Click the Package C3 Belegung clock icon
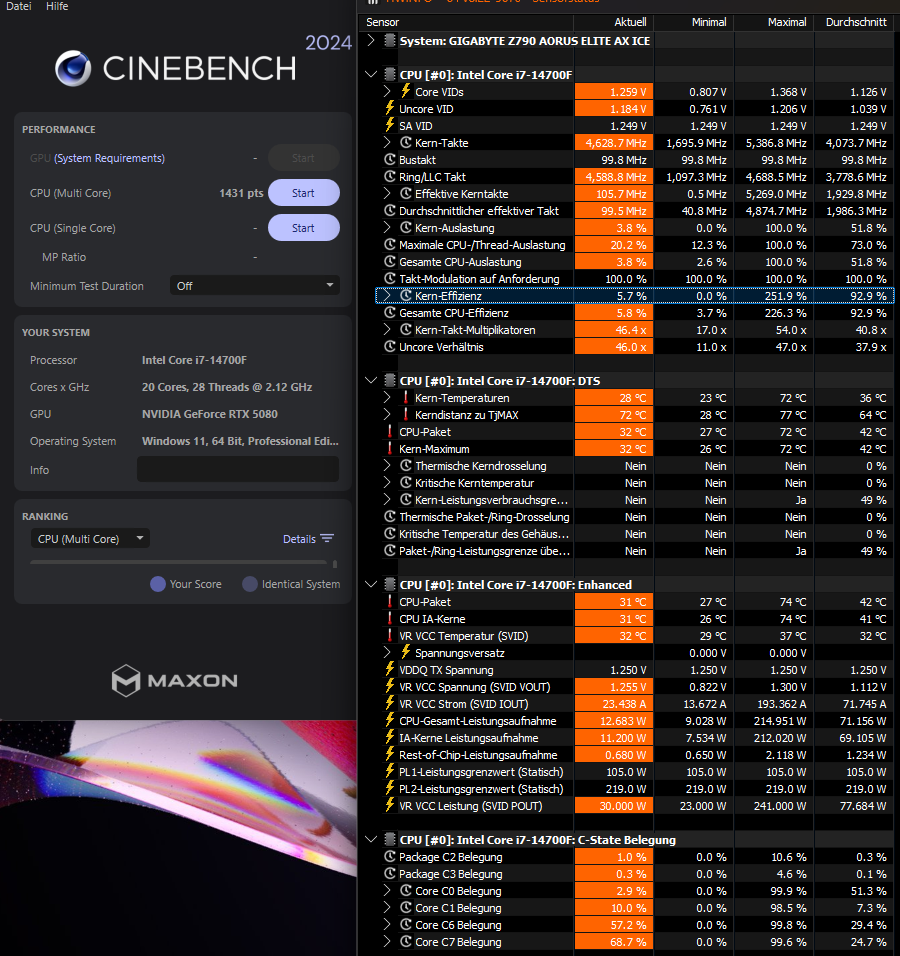 [x=390, y=874]
